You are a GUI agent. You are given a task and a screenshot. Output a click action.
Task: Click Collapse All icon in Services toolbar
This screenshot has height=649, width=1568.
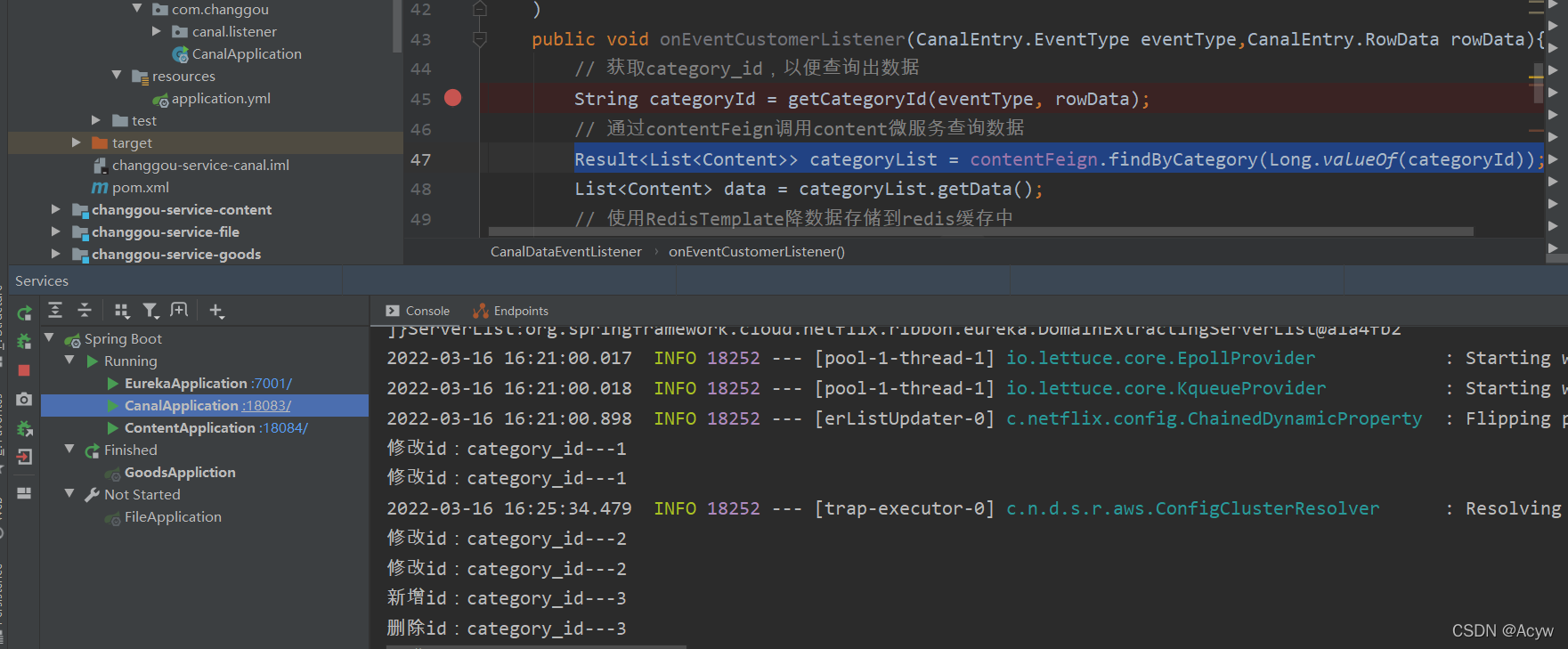pyautogui.click(x=85, y=310)
